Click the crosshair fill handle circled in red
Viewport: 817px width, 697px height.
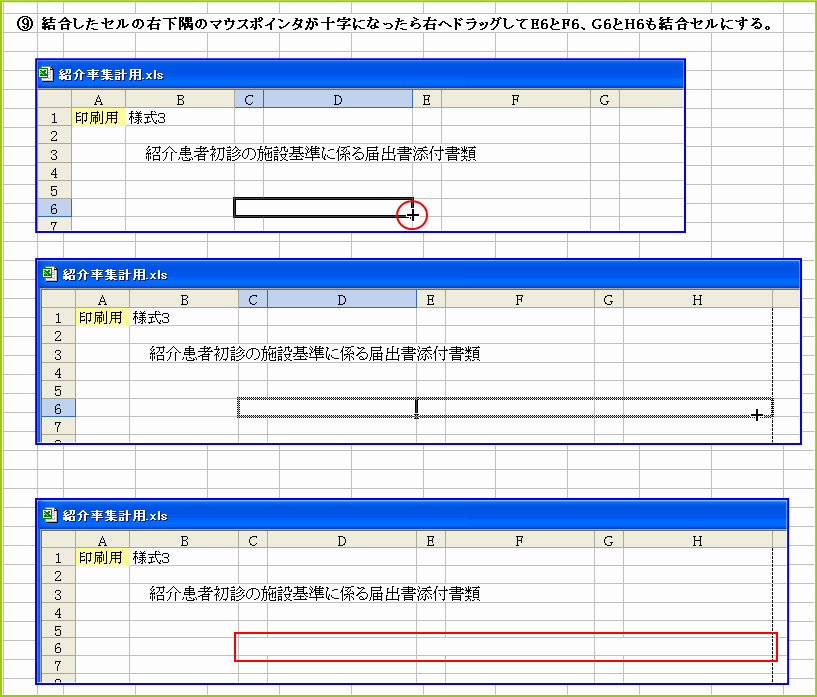410,214
